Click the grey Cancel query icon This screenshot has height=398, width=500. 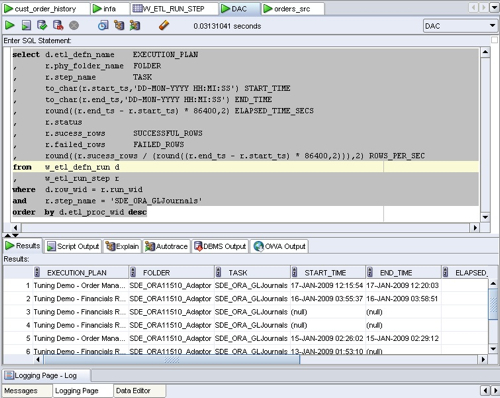74,25
